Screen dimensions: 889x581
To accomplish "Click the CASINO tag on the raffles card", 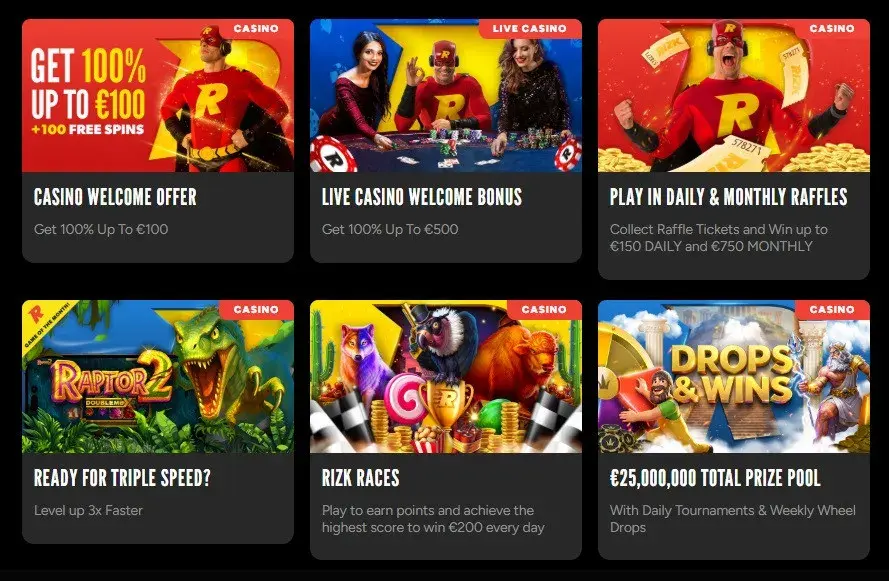I will [x=832, y=28].
